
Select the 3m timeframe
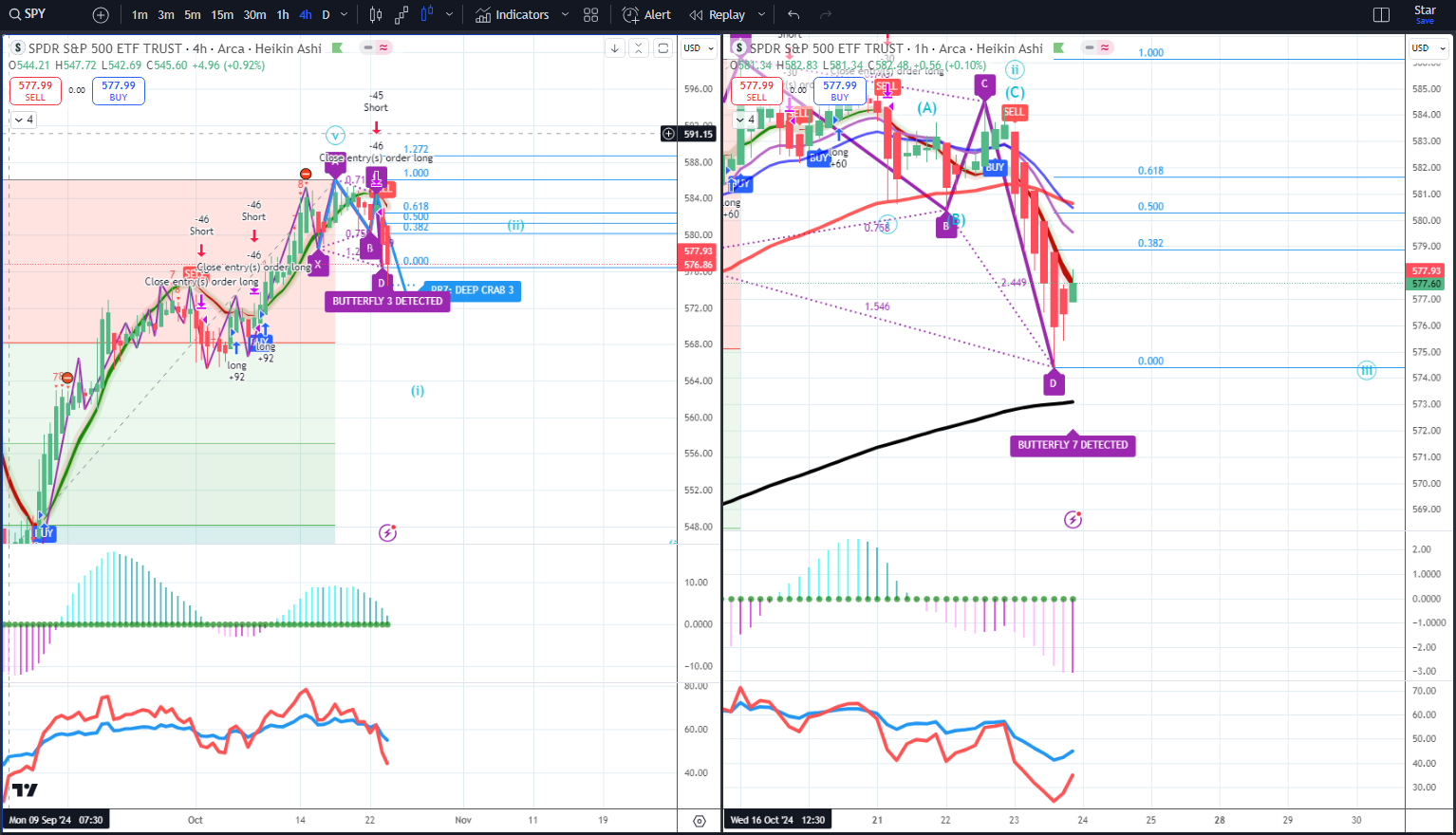[166, 15]
